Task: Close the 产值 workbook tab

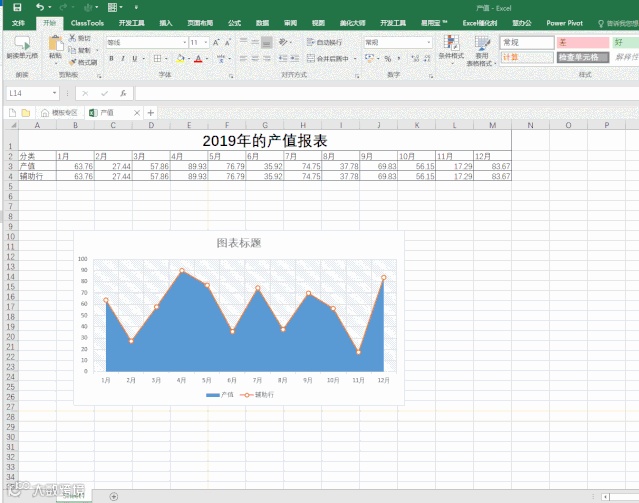Action: 137,113
